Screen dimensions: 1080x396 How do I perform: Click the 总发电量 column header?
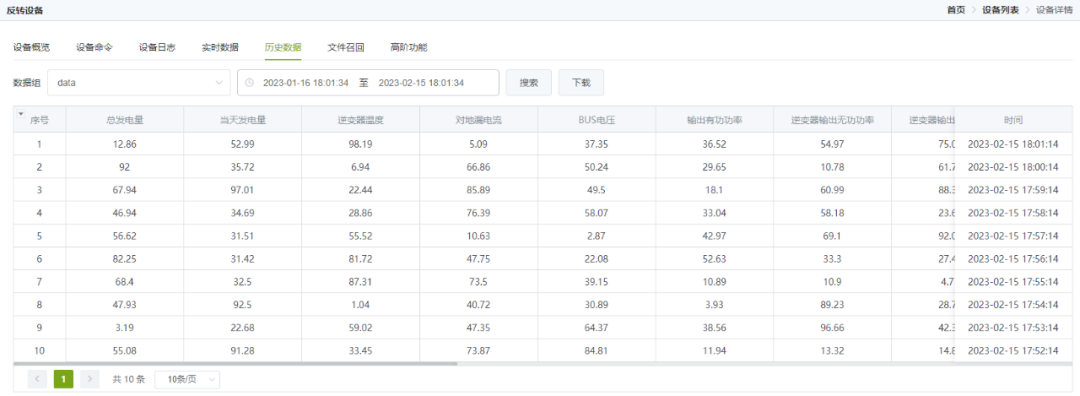(125, 120)
